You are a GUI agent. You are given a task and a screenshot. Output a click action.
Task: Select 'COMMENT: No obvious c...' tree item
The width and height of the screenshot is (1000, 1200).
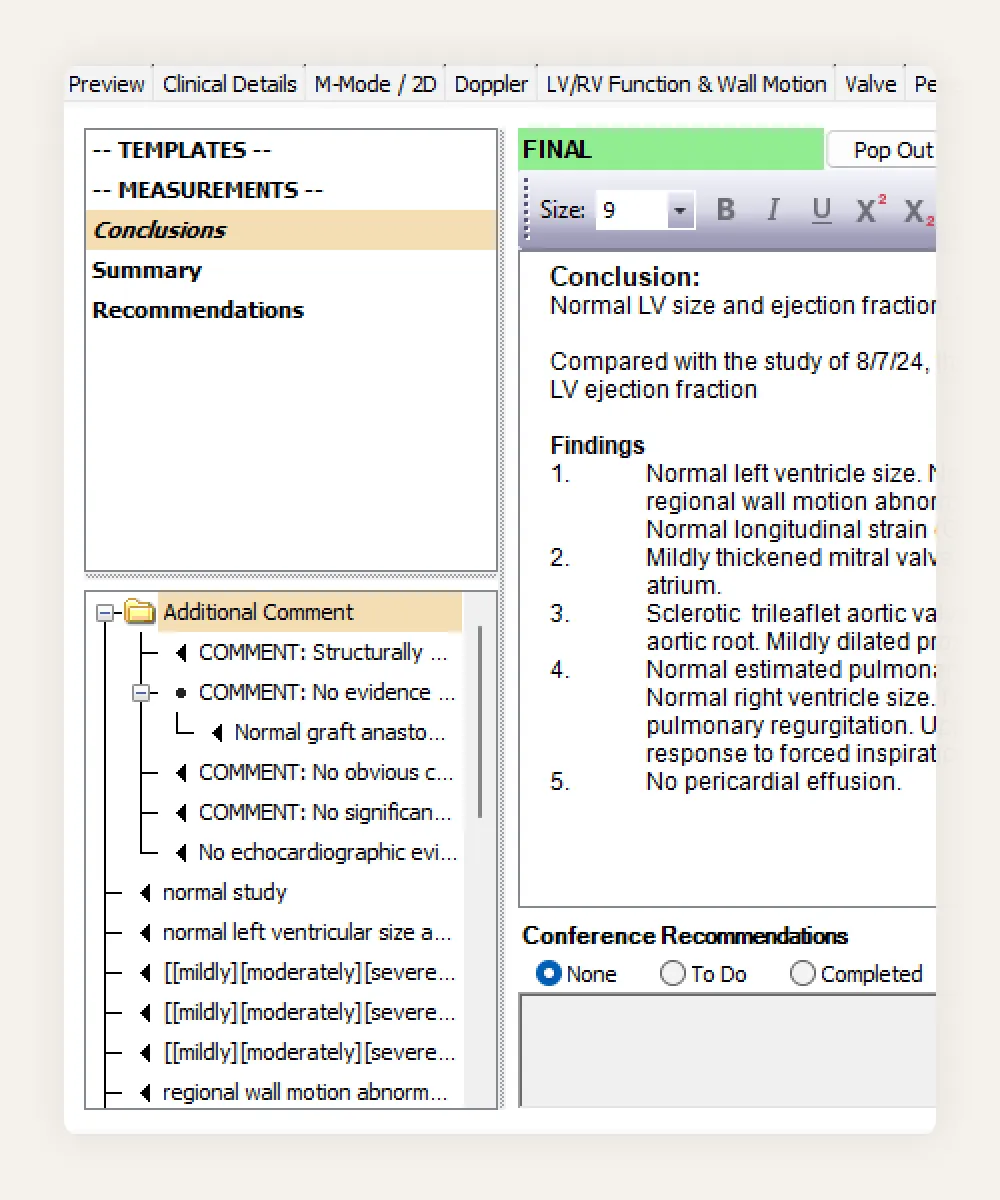tap(326, 772)
